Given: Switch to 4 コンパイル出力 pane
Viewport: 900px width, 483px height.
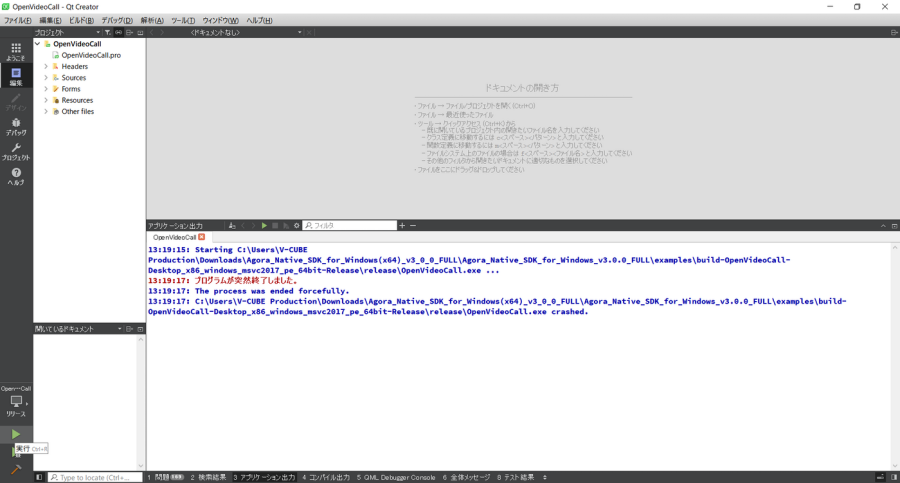Looking at the screenshot, I should [326, 477].
